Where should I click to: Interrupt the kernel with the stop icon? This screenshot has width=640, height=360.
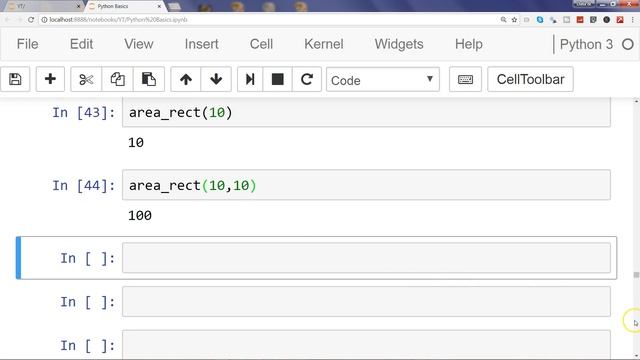pyautogui.click(x=278, y=79)
